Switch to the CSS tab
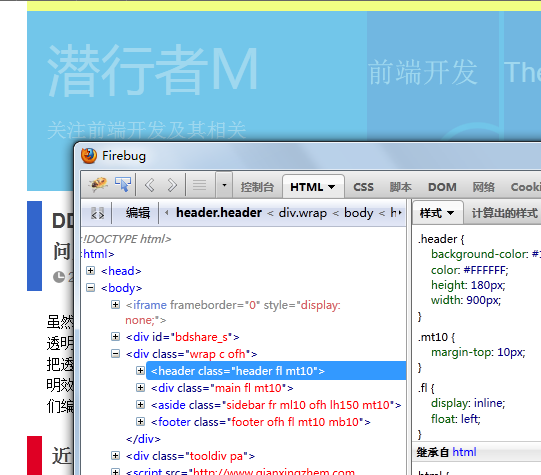 tap(363, 187)
